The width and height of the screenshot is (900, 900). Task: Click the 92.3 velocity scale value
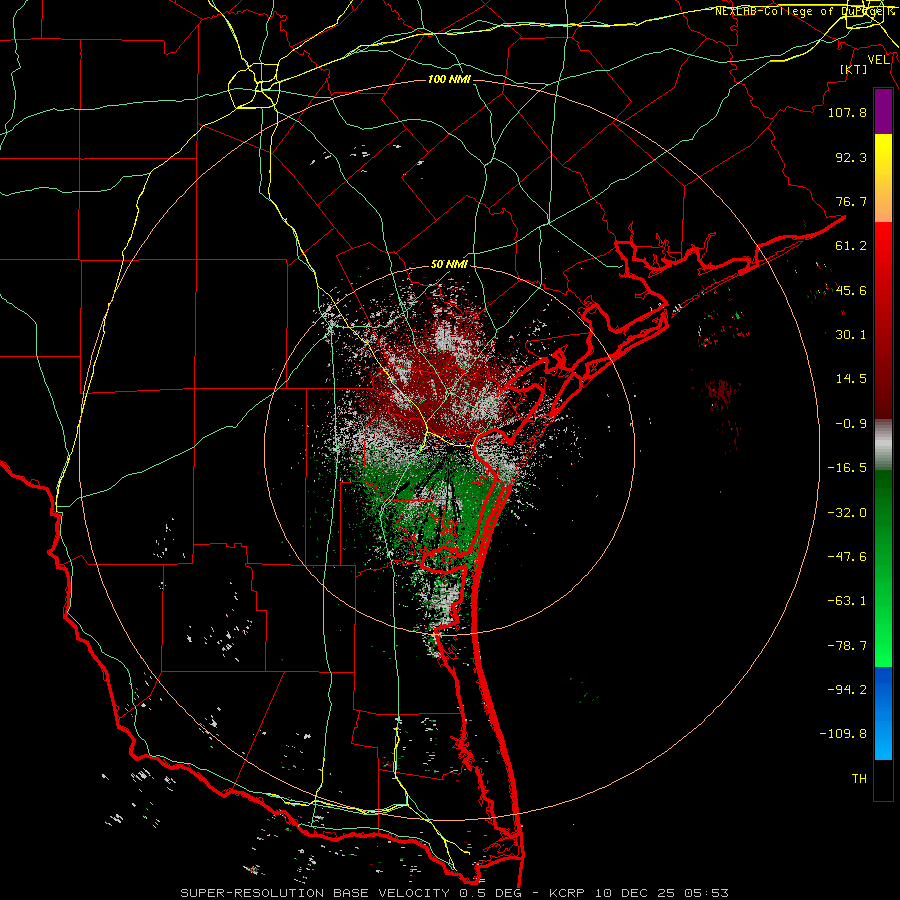851,157
